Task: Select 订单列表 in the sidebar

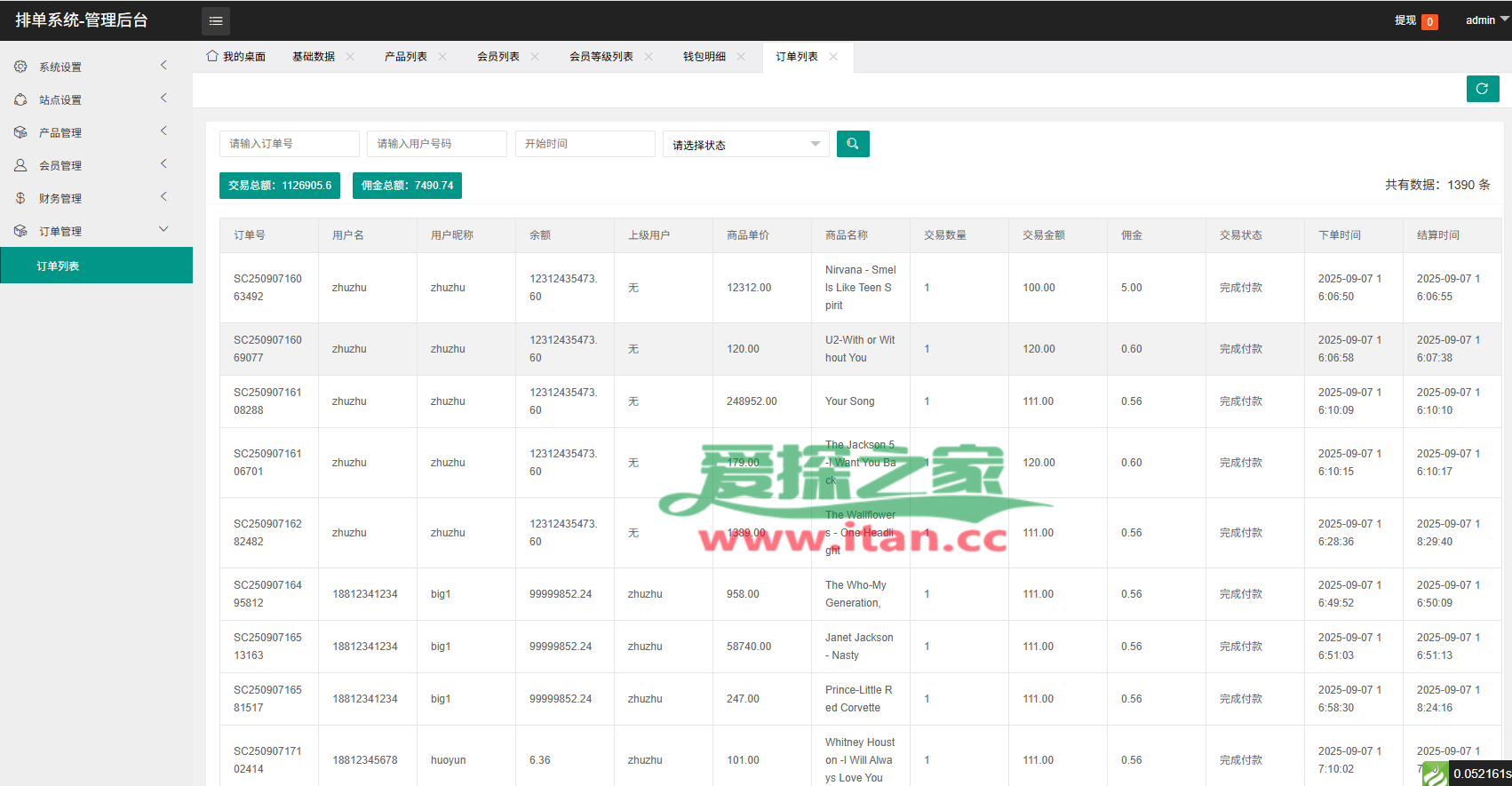Action: pyautogui.click(x=59, y=266)
